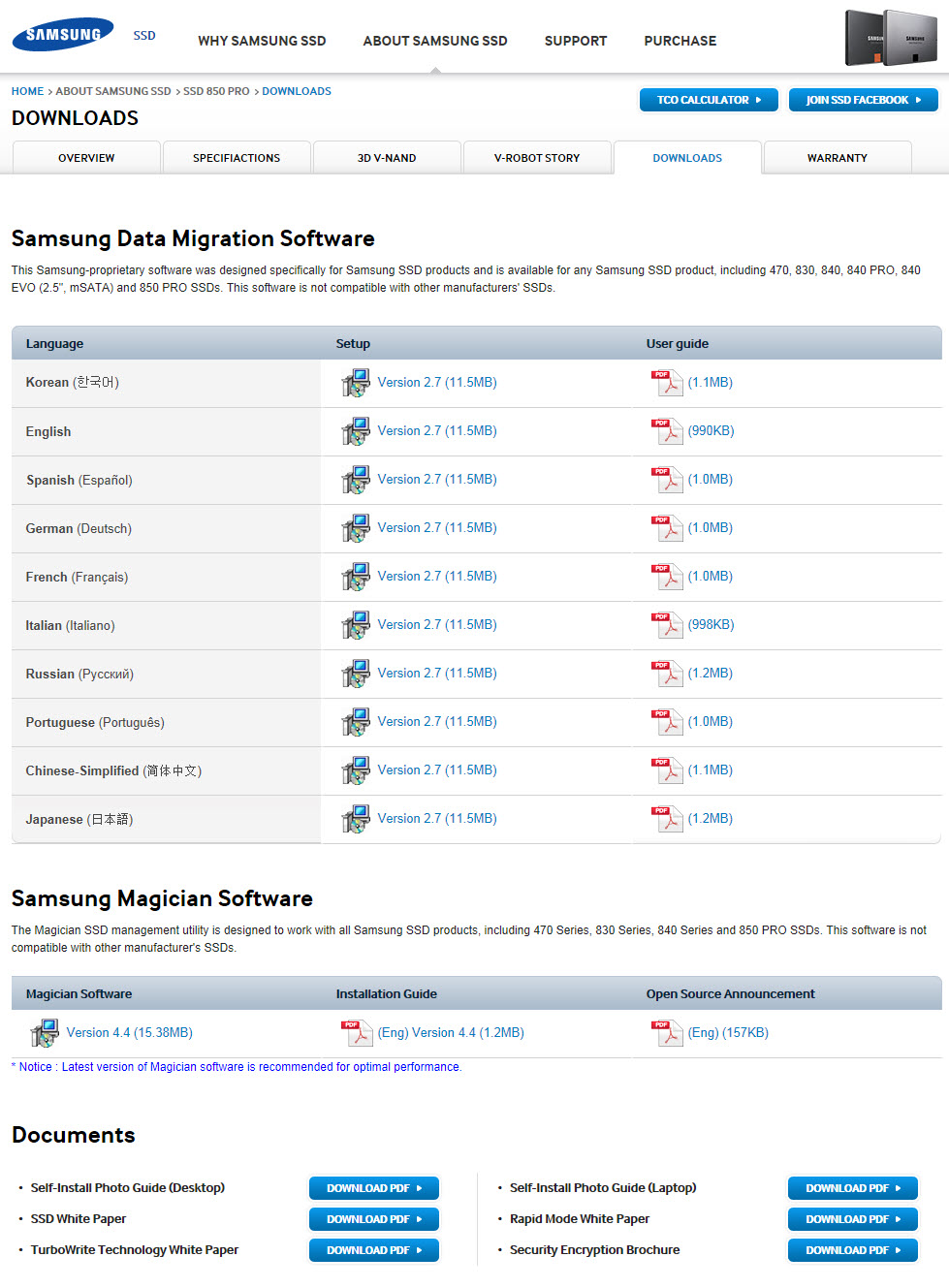Download PDF for SSD White Paper
Screen dimensions: 949x1288
[374, 1219]
